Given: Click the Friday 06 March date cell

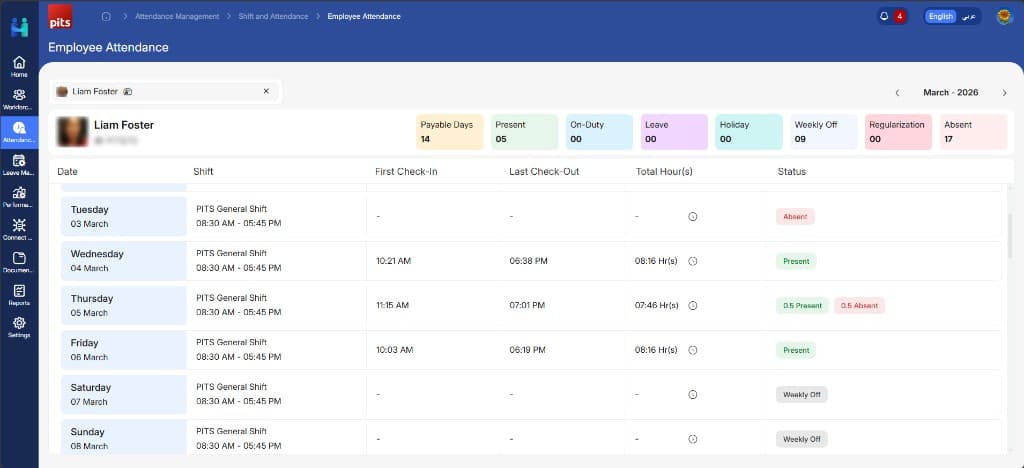Looking at the screenshot, I should (x=123, y=350).
